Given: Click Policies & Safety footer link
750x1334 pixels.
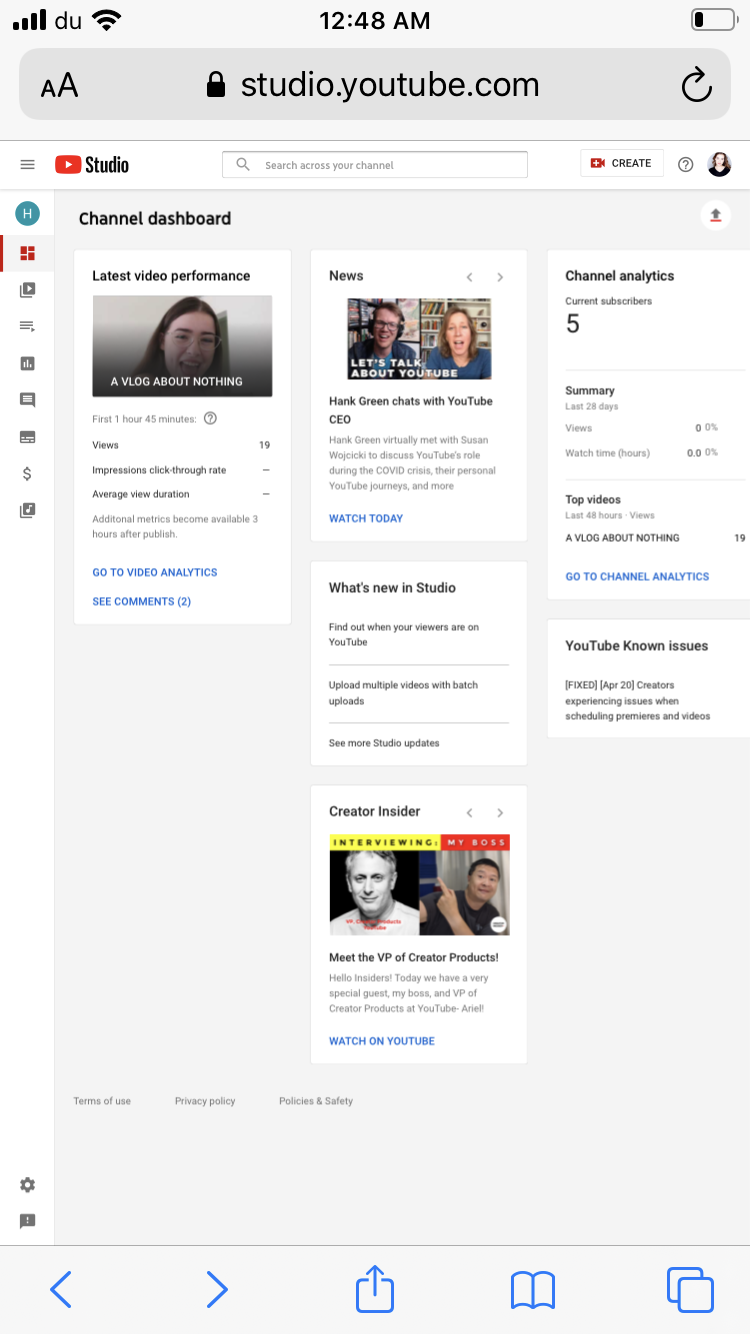Looking at the screenshot, I should coord(316,1101).
